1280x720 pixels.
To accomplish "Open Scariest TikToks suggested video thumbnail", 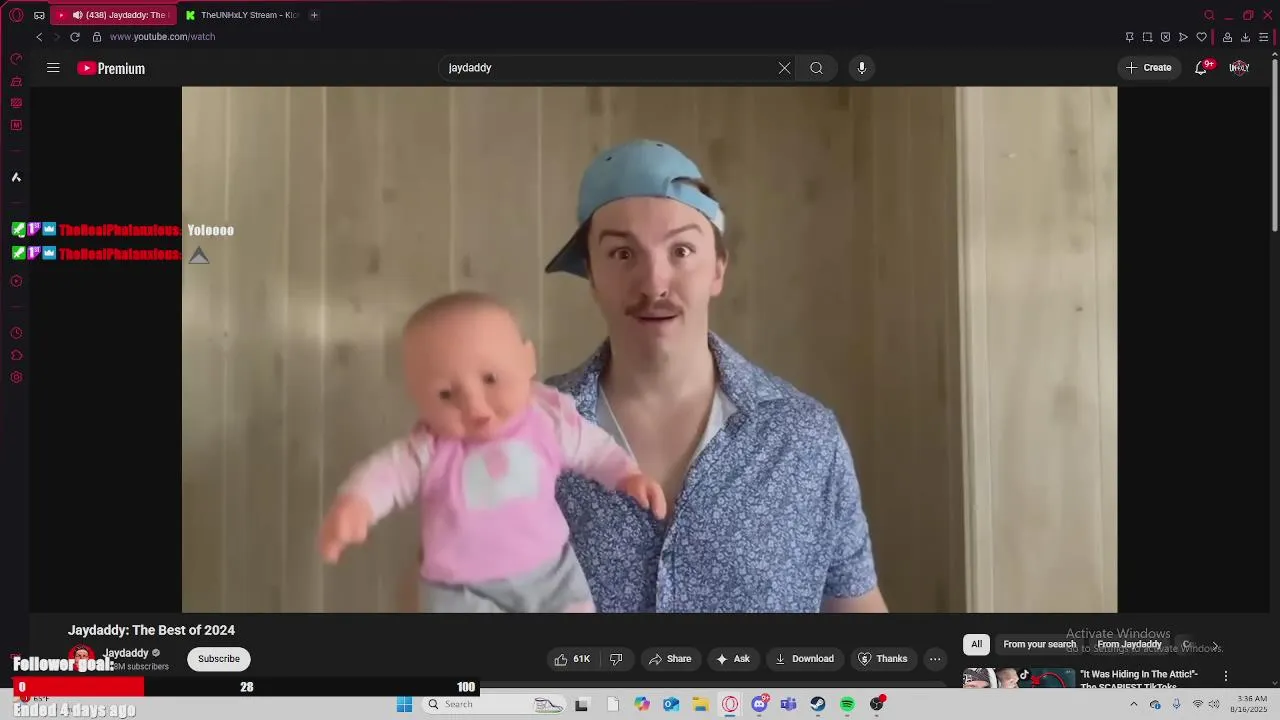I will pyautogui.click(x=1018, y=679).
